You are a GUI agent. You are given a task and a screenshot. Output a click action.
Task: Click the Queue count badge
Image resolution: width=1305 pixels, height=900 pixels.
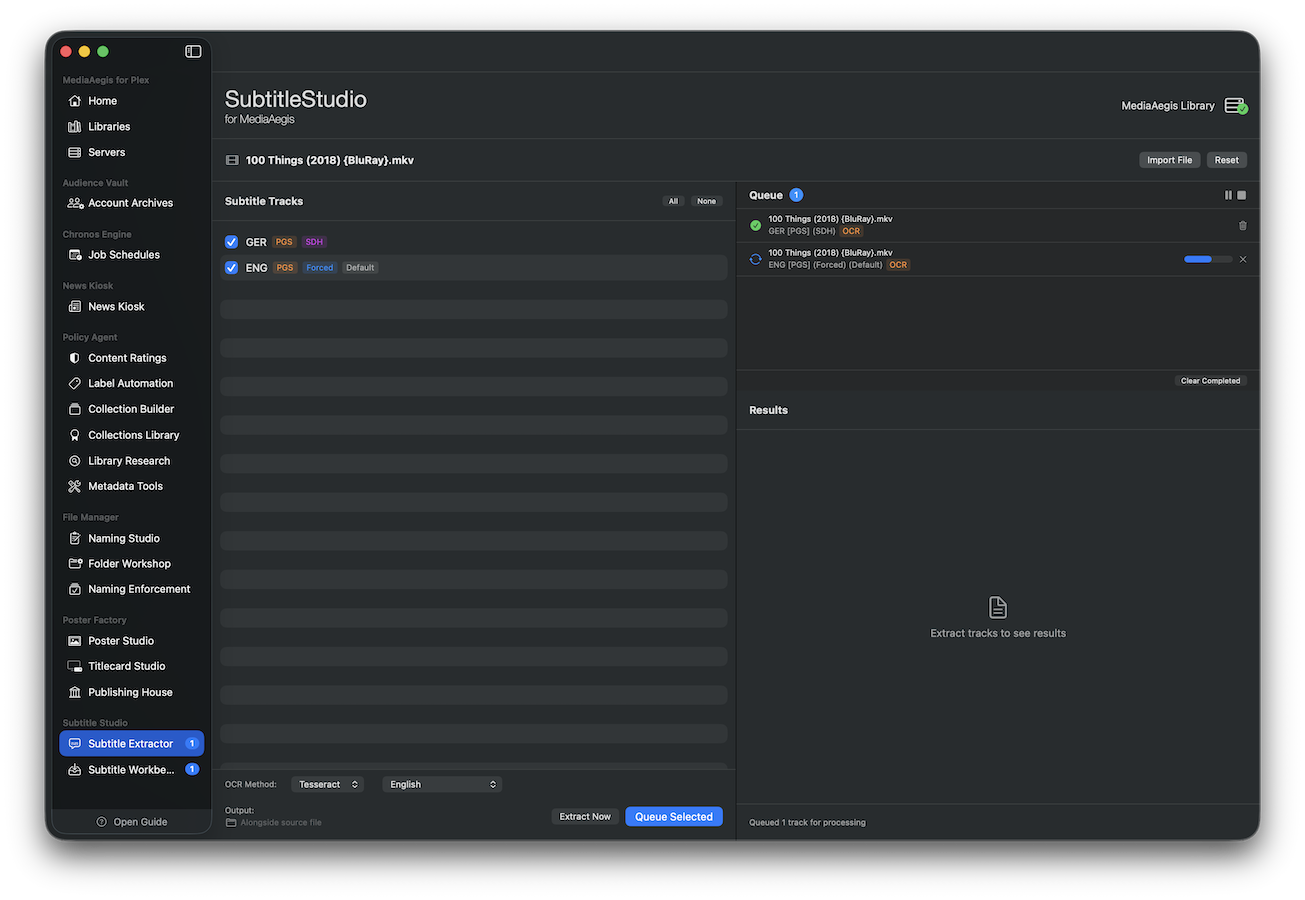796,195
